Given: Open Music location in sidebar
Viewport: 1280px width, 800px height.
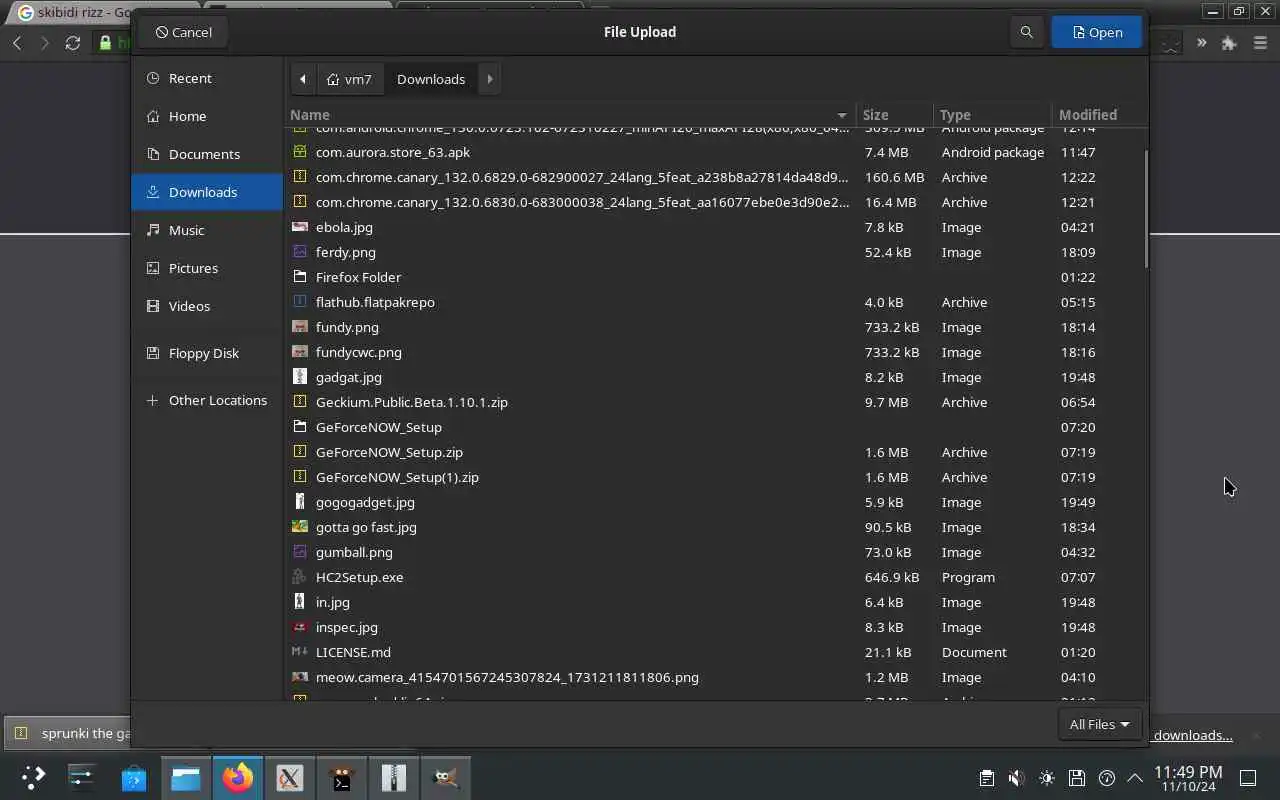Looking at the screenshot, I should point(207,230).
